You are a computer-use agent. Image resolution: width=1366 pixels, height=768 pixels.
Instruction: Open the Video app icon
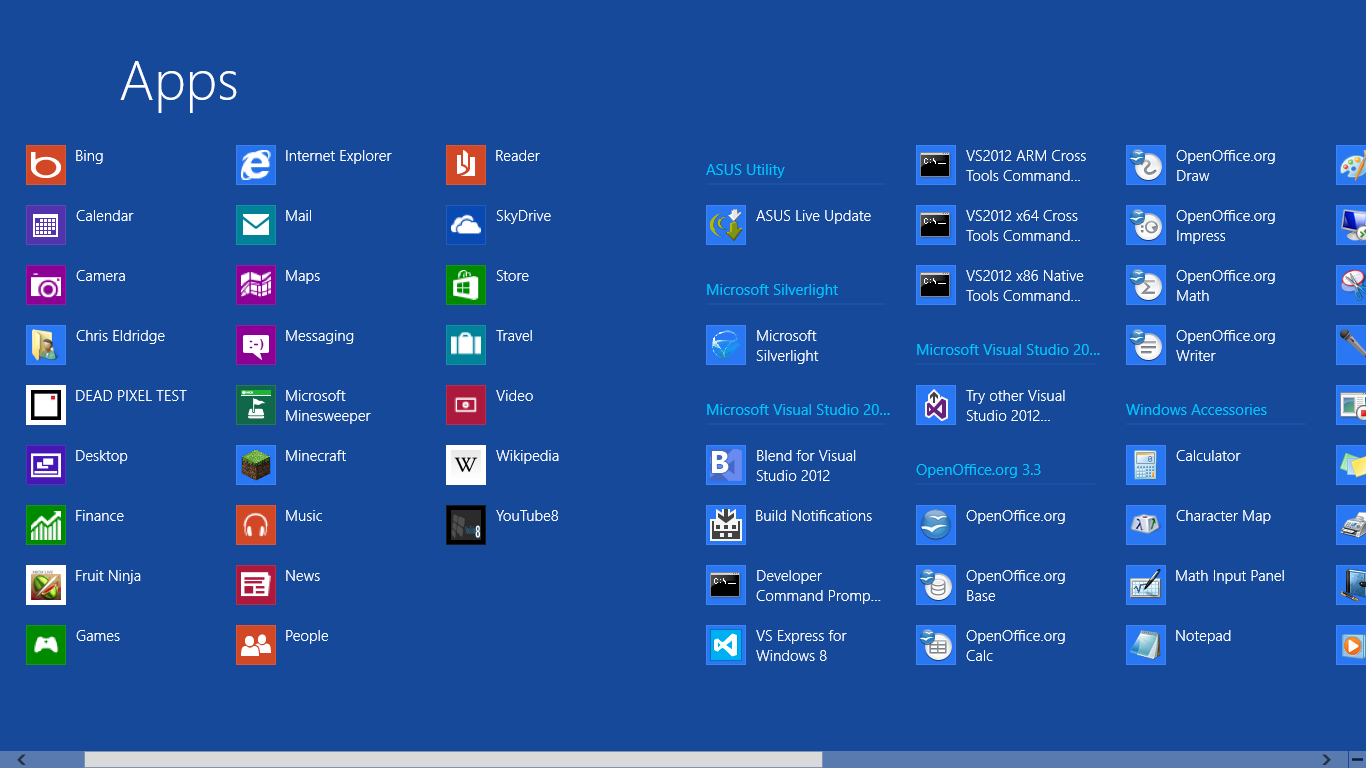click(466, 405)
